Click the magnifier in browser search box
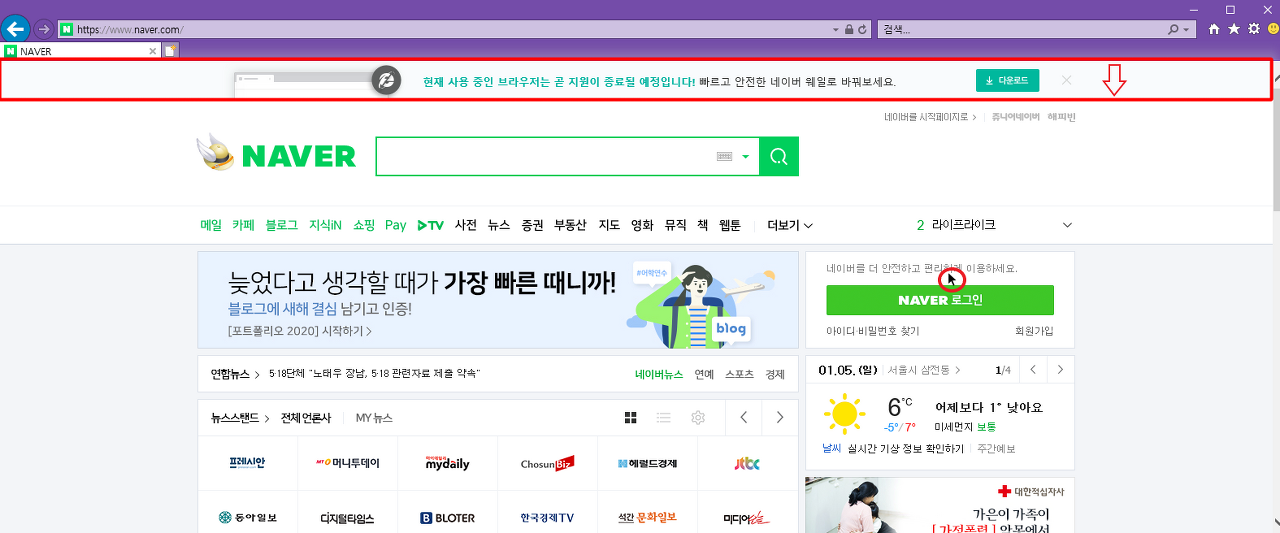The width and height of the screenshot is (1280, 533). (x=1173, y=29)
